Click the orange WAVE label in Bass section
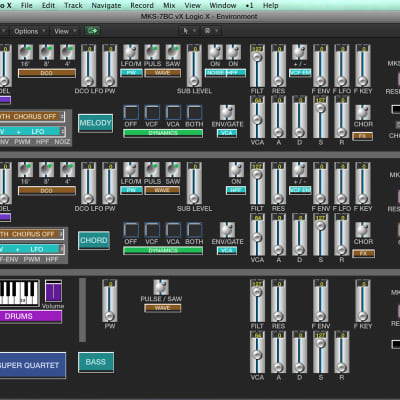This screenshot has height=400, width=400. (162, 308)
